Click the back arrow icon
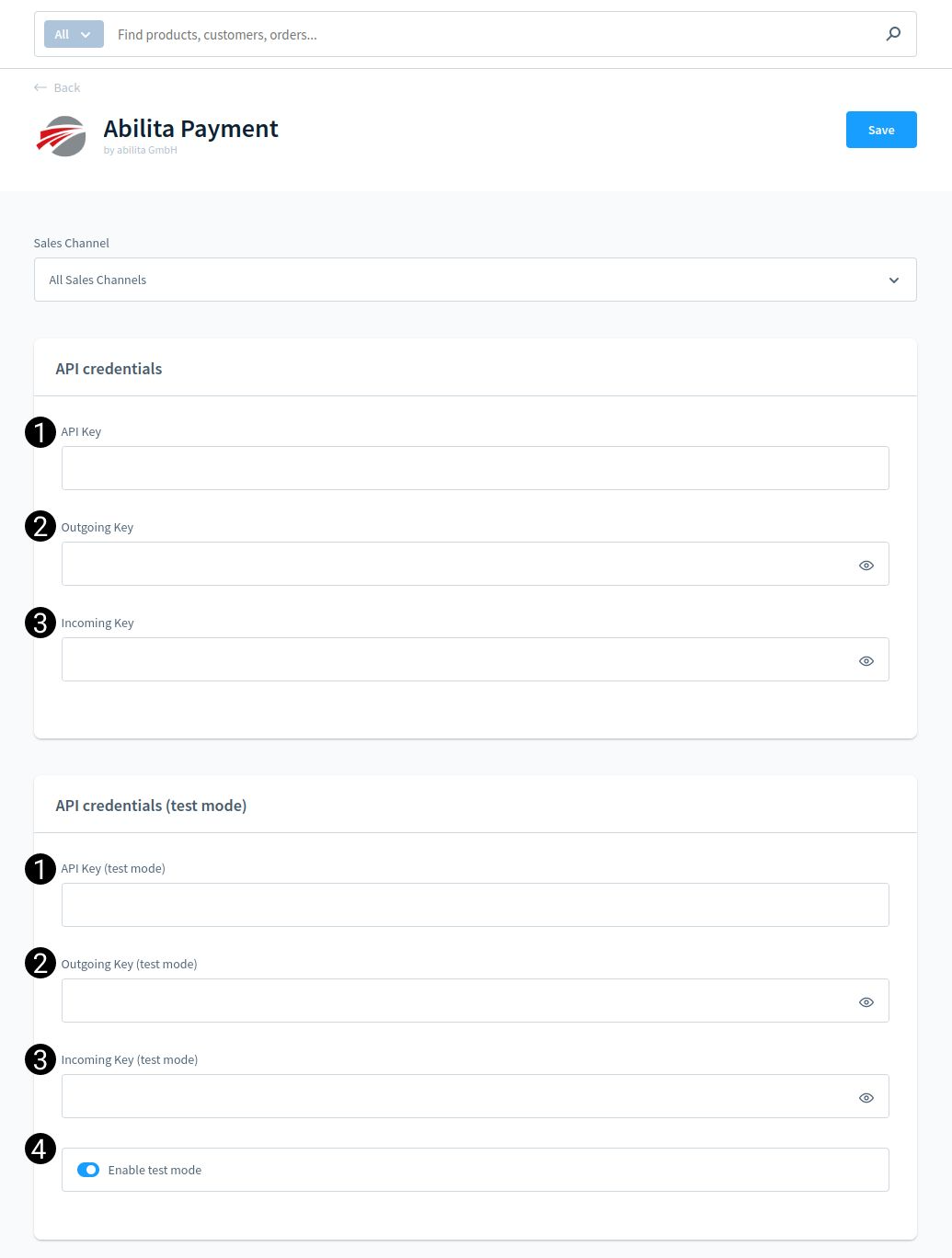 pyautogui.click(x=40, y=87)
